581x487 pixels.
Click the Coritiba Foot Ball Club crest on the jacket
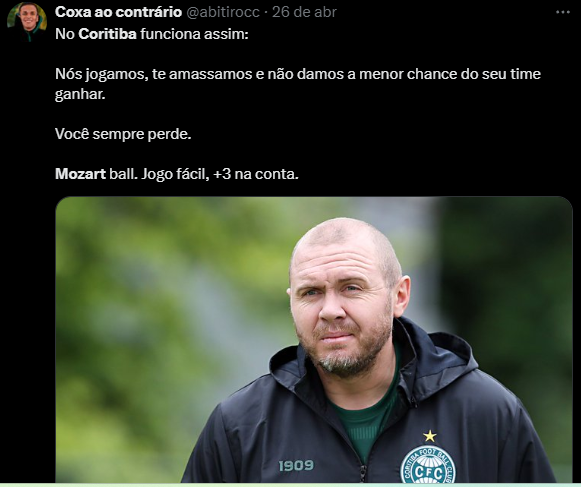click(x=428, y=464)
